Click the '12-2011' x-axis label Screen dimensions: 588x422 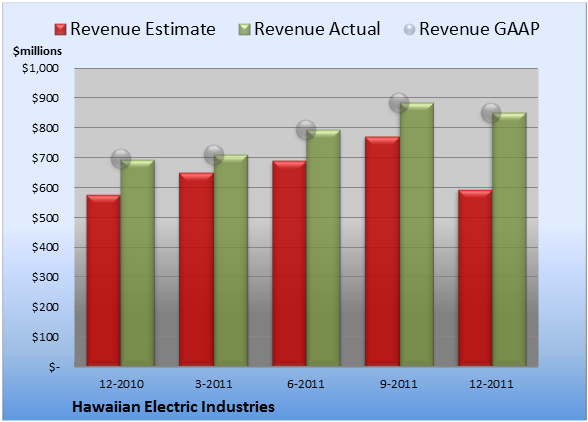pos(491,384)
